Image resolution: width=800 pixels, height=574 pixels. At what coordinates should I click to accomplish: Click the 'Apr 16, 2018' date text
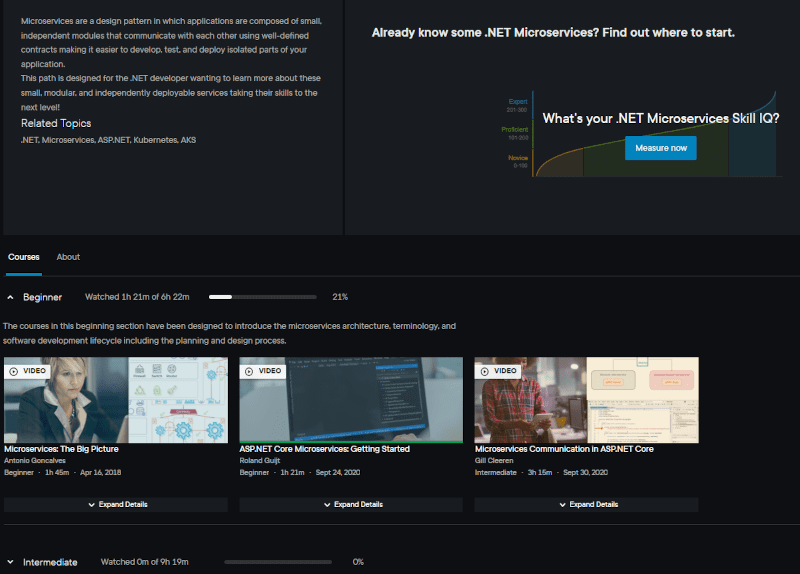coord(101,472)
